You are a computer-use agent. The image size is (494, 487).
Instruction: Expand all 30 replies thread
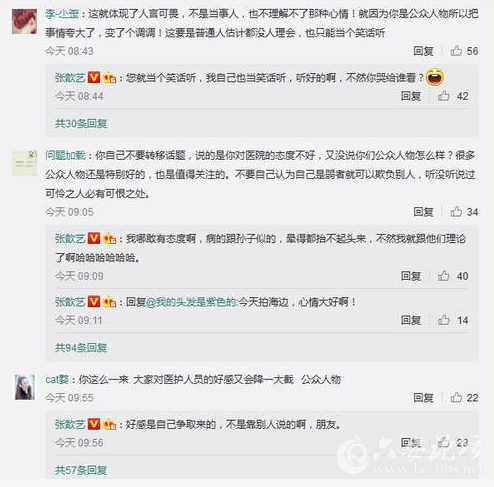click(81, 124)
